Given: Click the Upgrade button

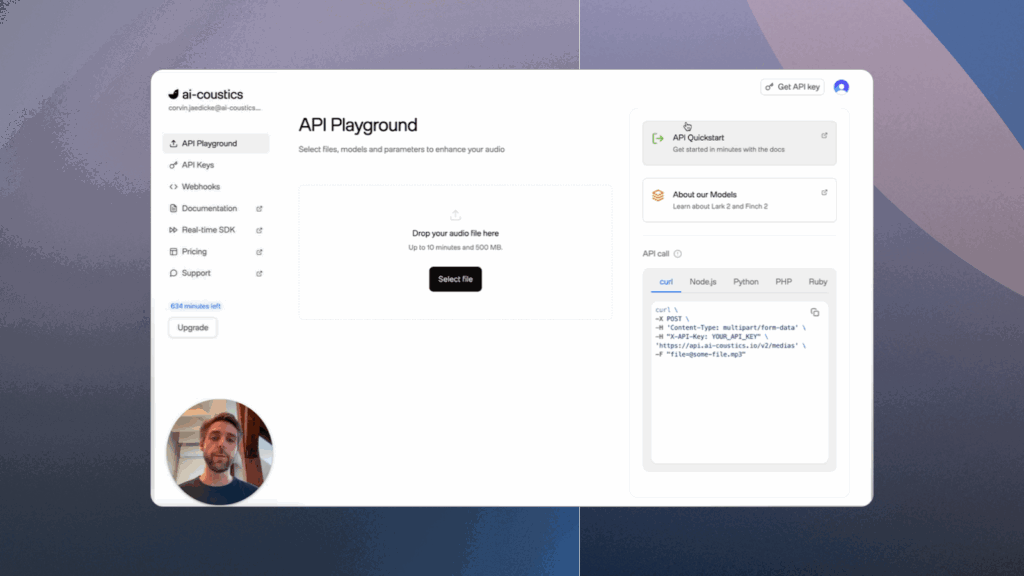Looking at the screenshot, I should (x=192, y=327).
